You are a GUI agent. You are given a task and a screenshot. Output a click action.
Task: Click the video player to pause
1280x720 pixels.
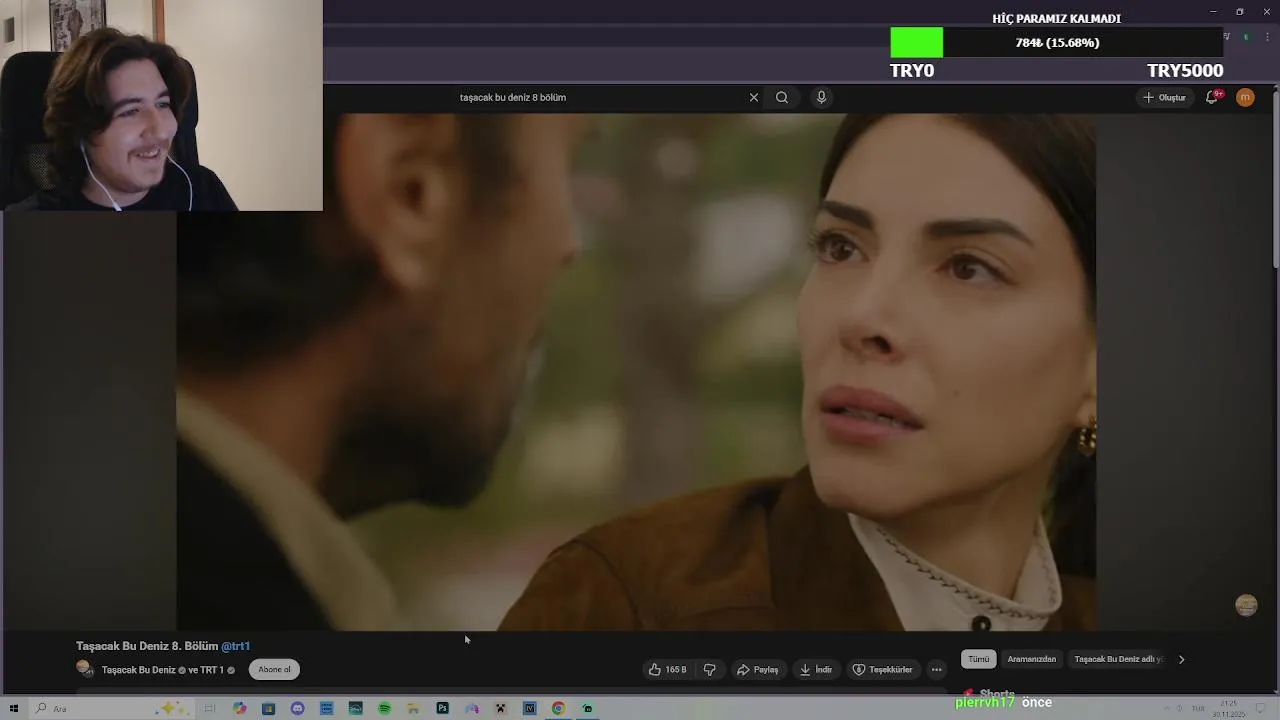[x=636, y=371]
